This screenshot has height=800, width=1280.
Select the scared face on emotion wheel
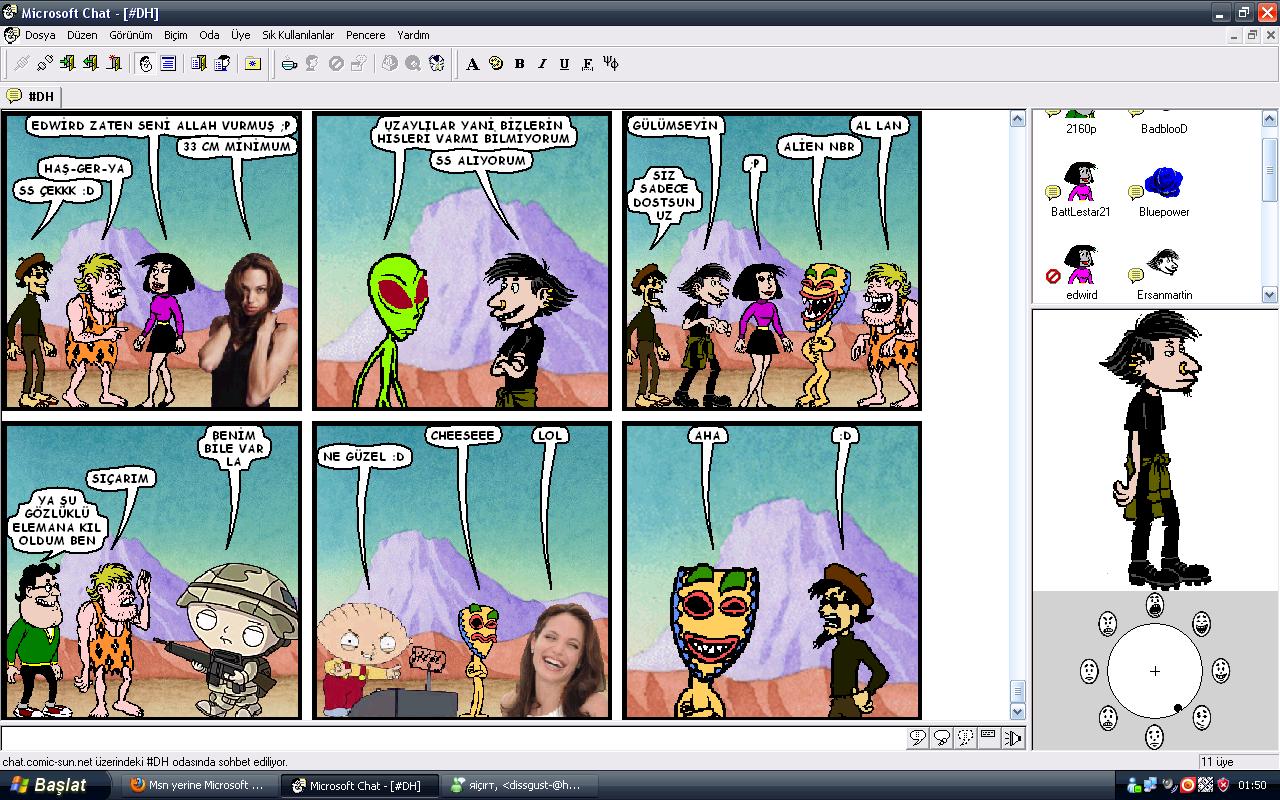(1108, 717)
